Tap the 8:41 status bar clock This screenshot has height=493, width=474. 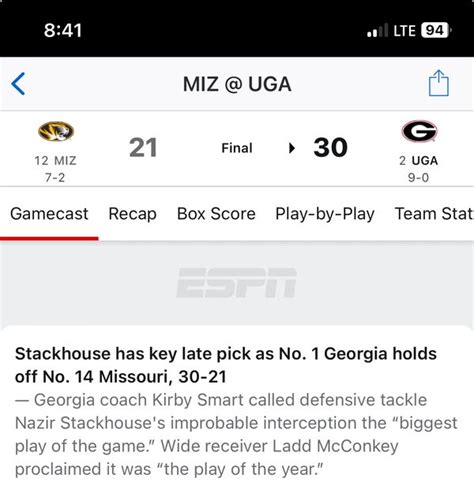pyautogui.click(x=63, y=30)
